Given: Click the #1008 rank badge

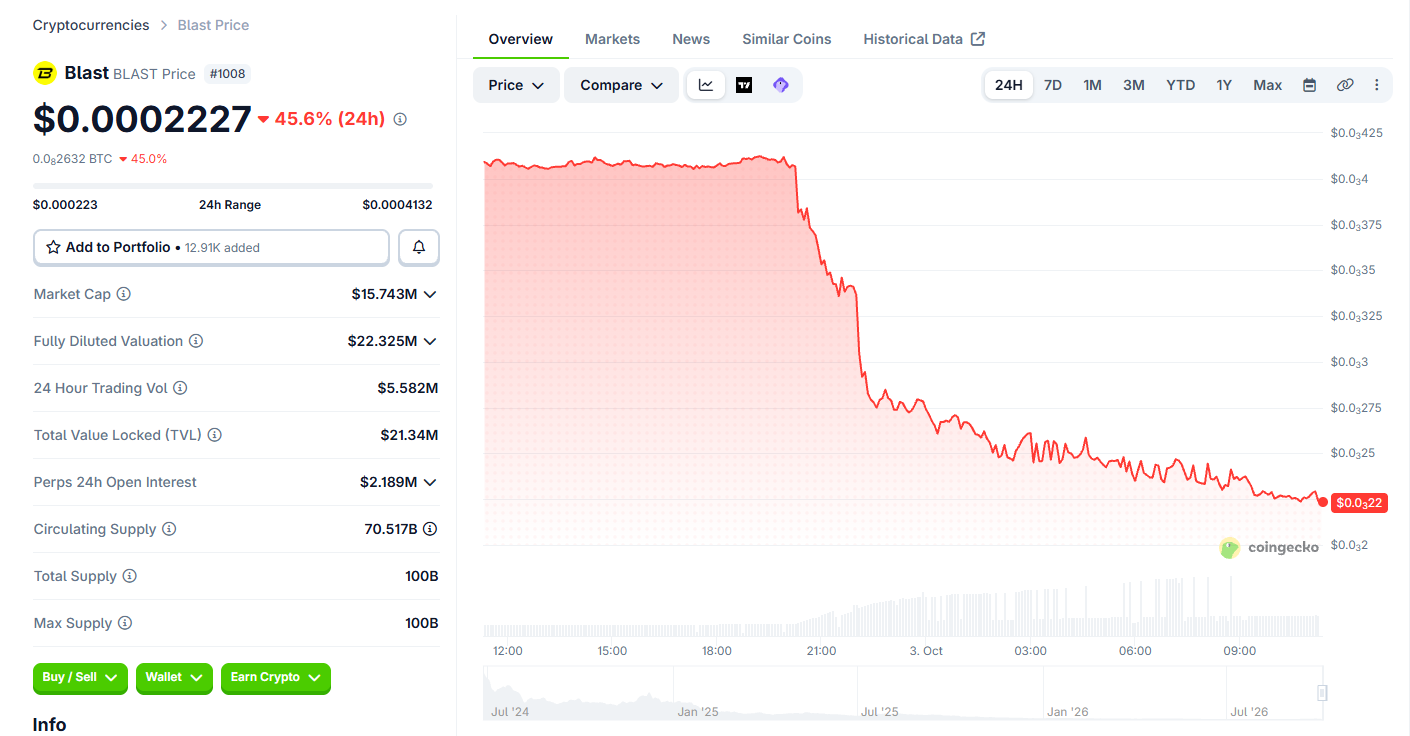Looking at the screenshot, I should click(x=227, y=73).
